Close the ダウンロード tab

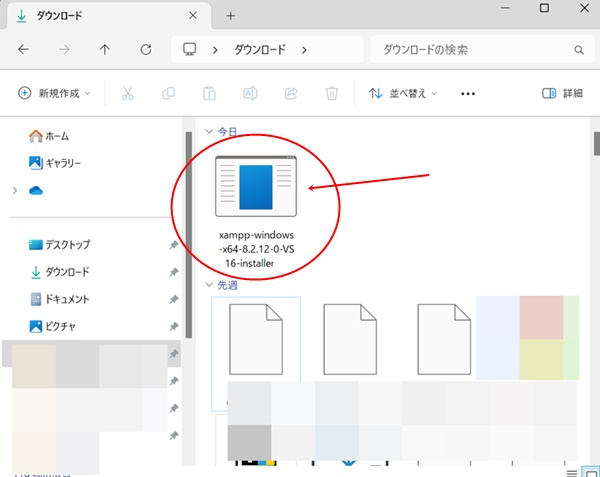click(x=193, y=15)
